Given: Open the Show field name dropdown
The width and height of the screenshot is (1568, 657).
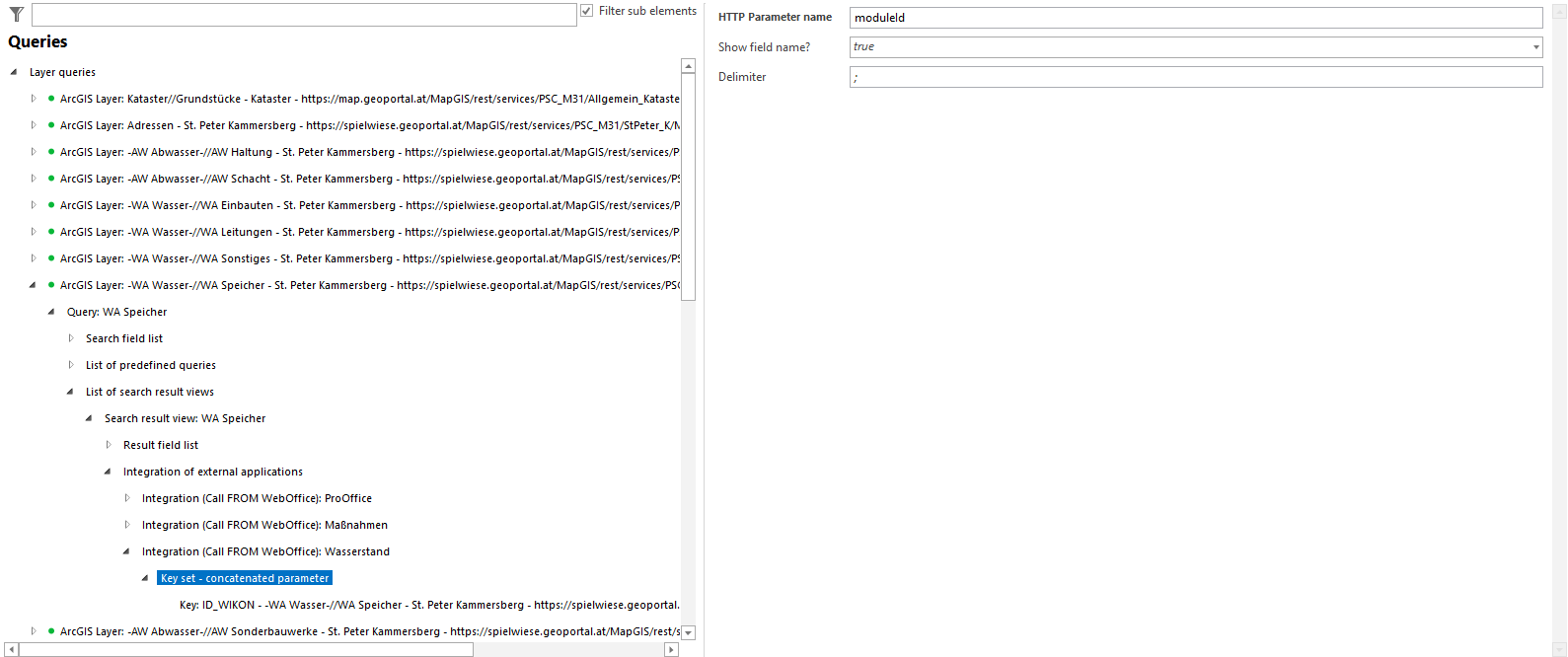Looking at the screenshot, I should 1536,47.
